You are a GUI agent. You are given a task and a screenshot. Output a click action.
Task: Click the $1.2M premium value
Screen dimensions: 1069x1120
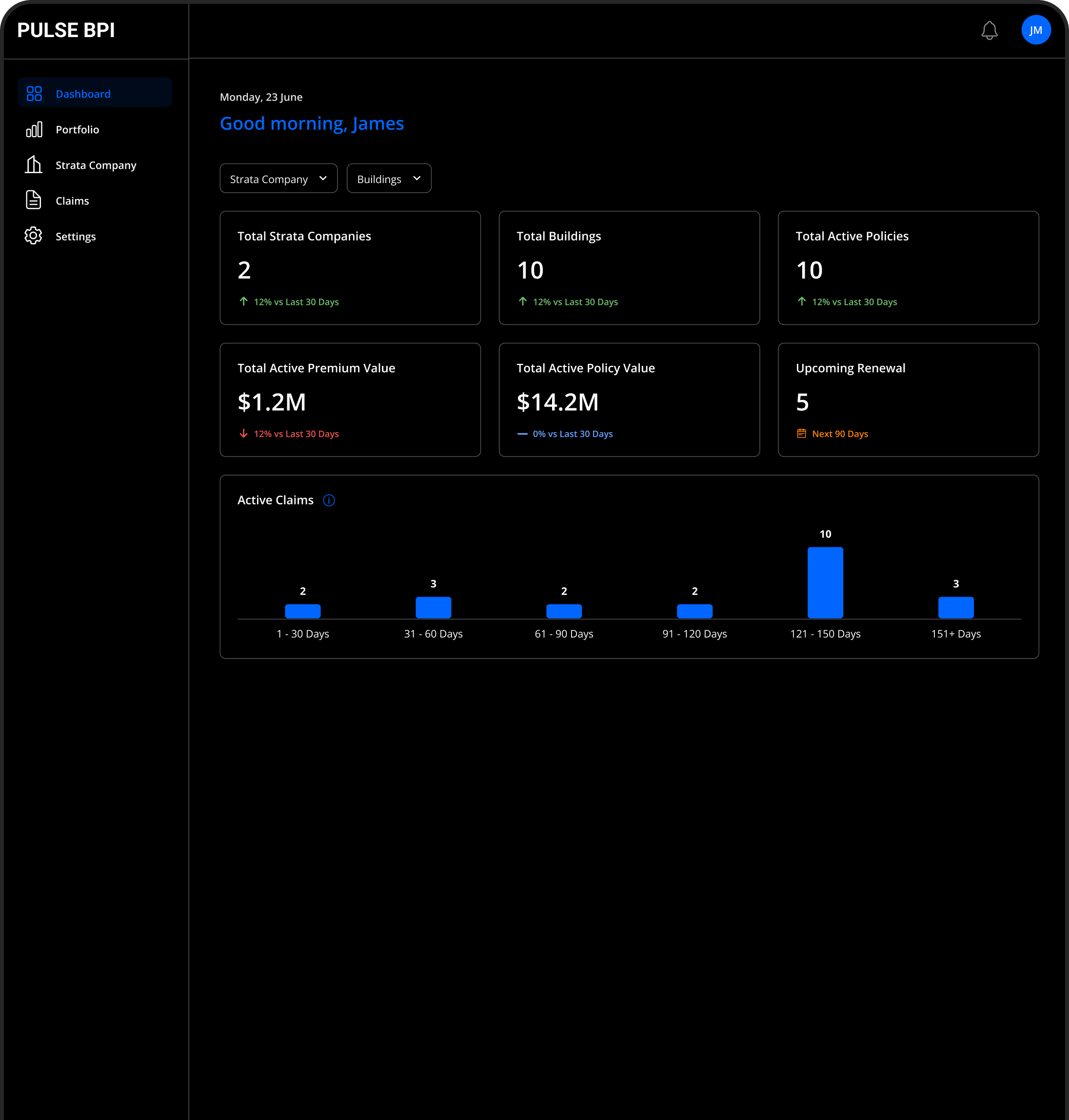pyautogui.click(x=272, y=402)
